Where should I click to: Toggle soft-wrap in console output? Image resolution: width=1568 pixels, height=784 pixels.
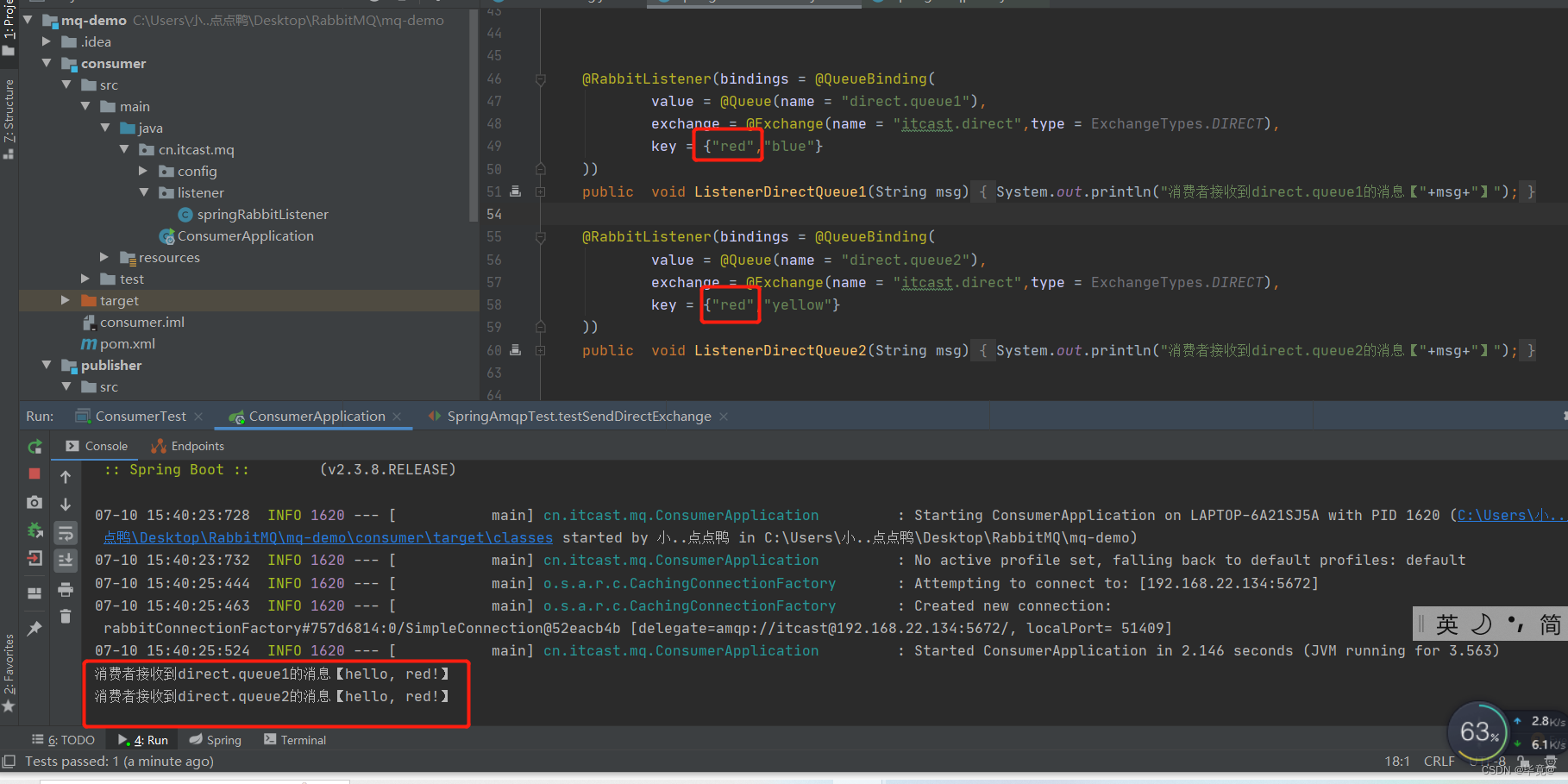(66, 533)
